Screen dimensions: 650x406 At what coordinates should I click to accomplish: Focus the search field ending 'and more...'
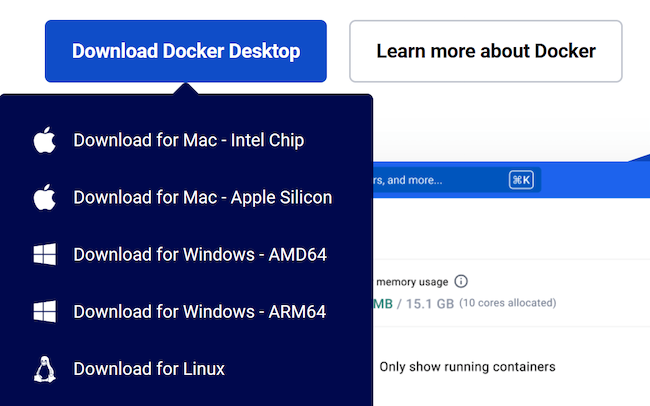[457, 180]
